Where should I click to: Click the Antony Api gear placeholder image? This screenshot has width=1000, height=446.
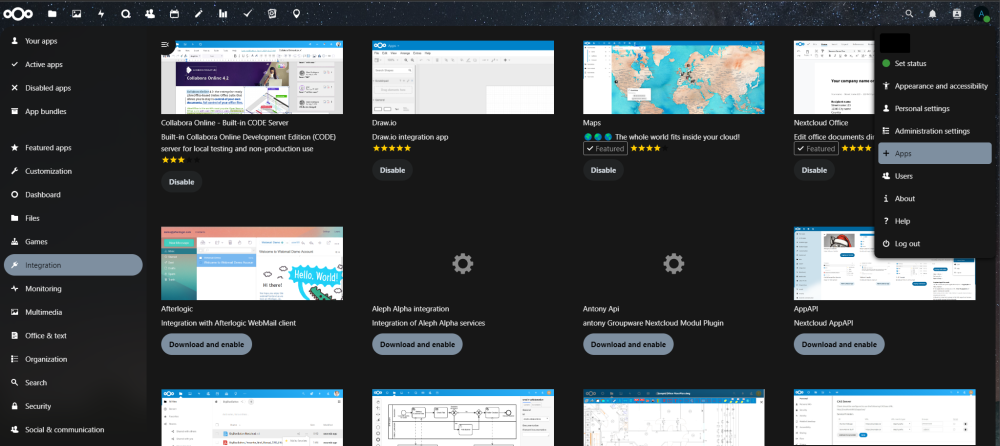(673, 263)
